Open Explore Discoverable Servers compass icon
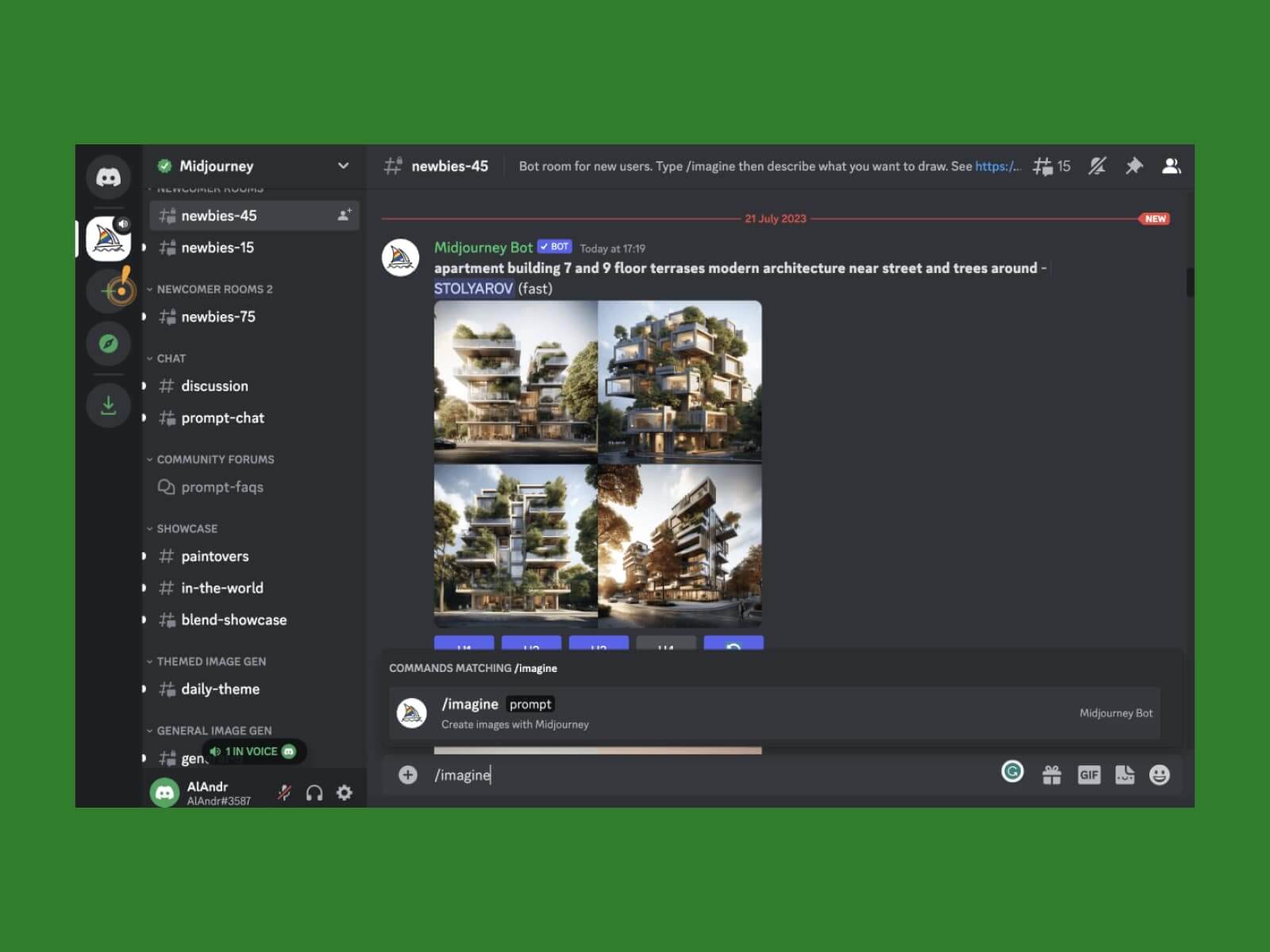 pyautogui.click(x=109, y=344)
